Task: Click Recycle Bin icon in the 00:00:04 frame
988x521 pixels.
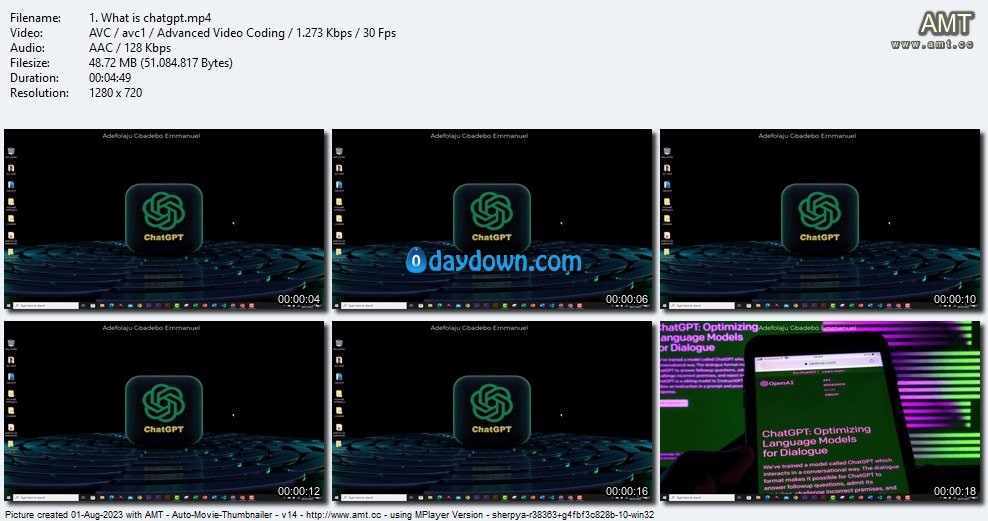Action: 11,152
